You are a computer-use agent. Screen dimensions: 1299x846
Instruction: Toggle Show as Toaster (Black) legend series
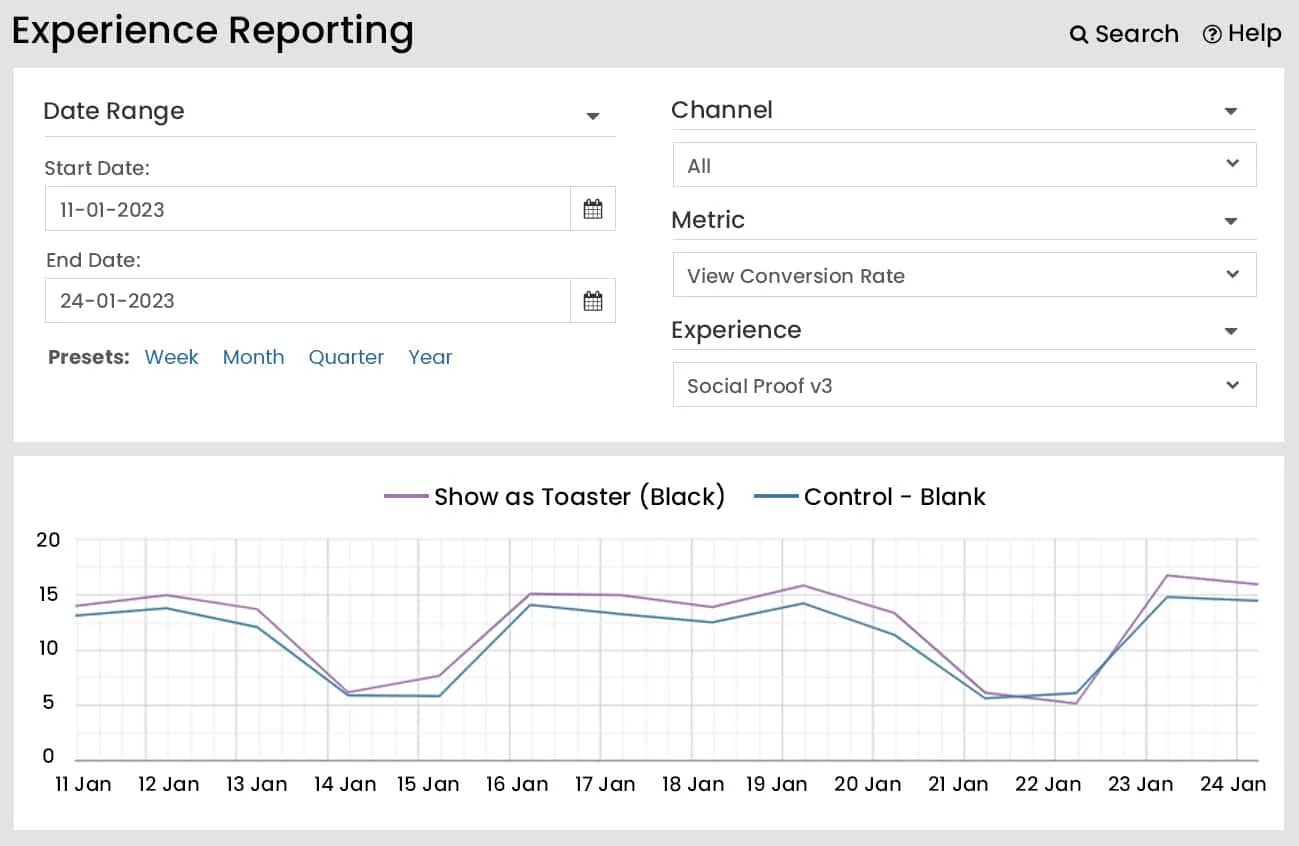coord(579,497)
